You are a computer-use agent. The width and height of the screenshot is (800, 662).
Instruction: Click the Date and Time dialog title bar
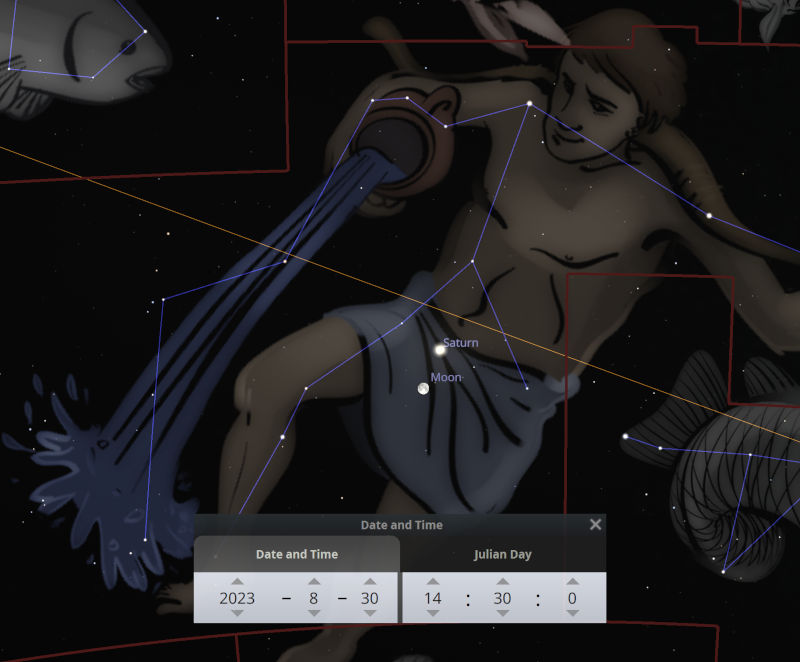(x=401, y=525)
